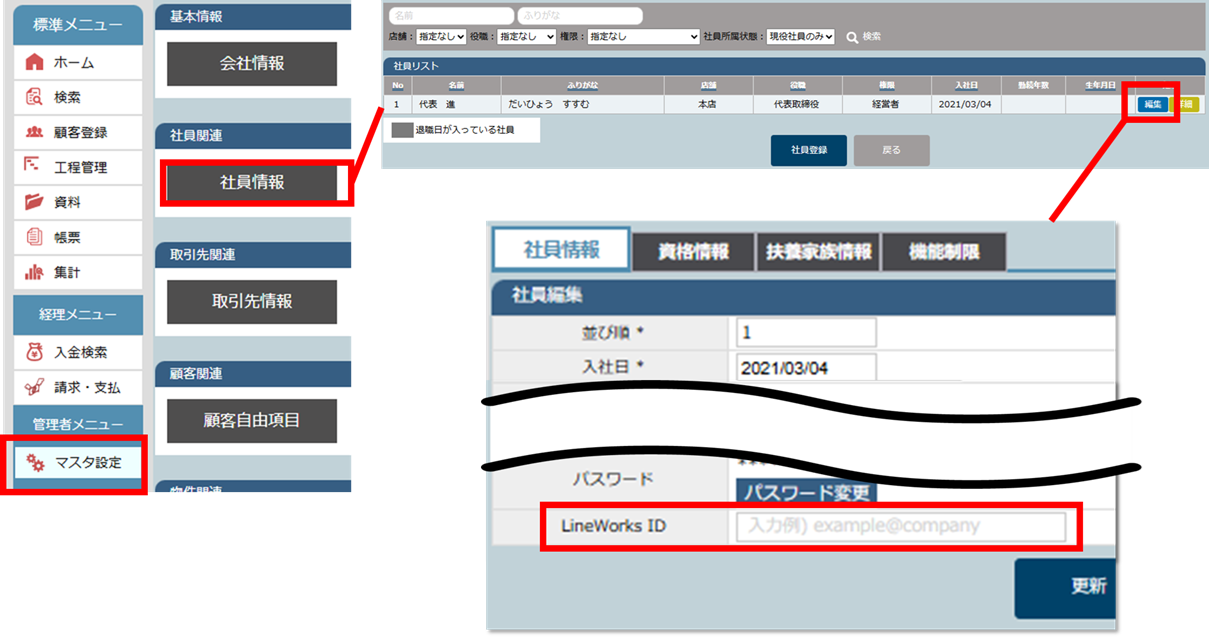The image size is (1209, 638).
Task: Open 請求・支払 billing icon
Action: (34, 387)
